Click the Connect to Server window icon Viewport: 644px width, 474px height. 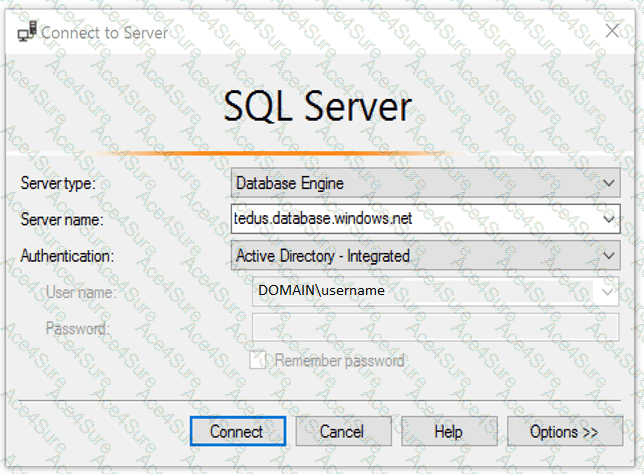27,31
